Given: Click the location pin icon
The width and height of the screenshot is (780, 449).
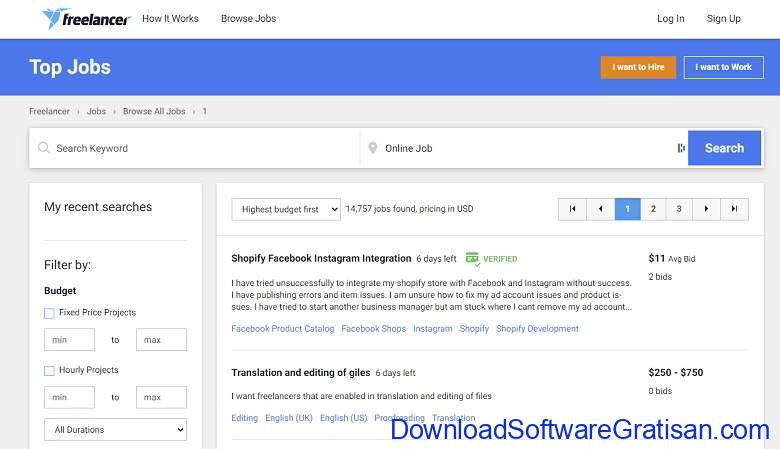Looking at the screenshot, I should point(372,148).
